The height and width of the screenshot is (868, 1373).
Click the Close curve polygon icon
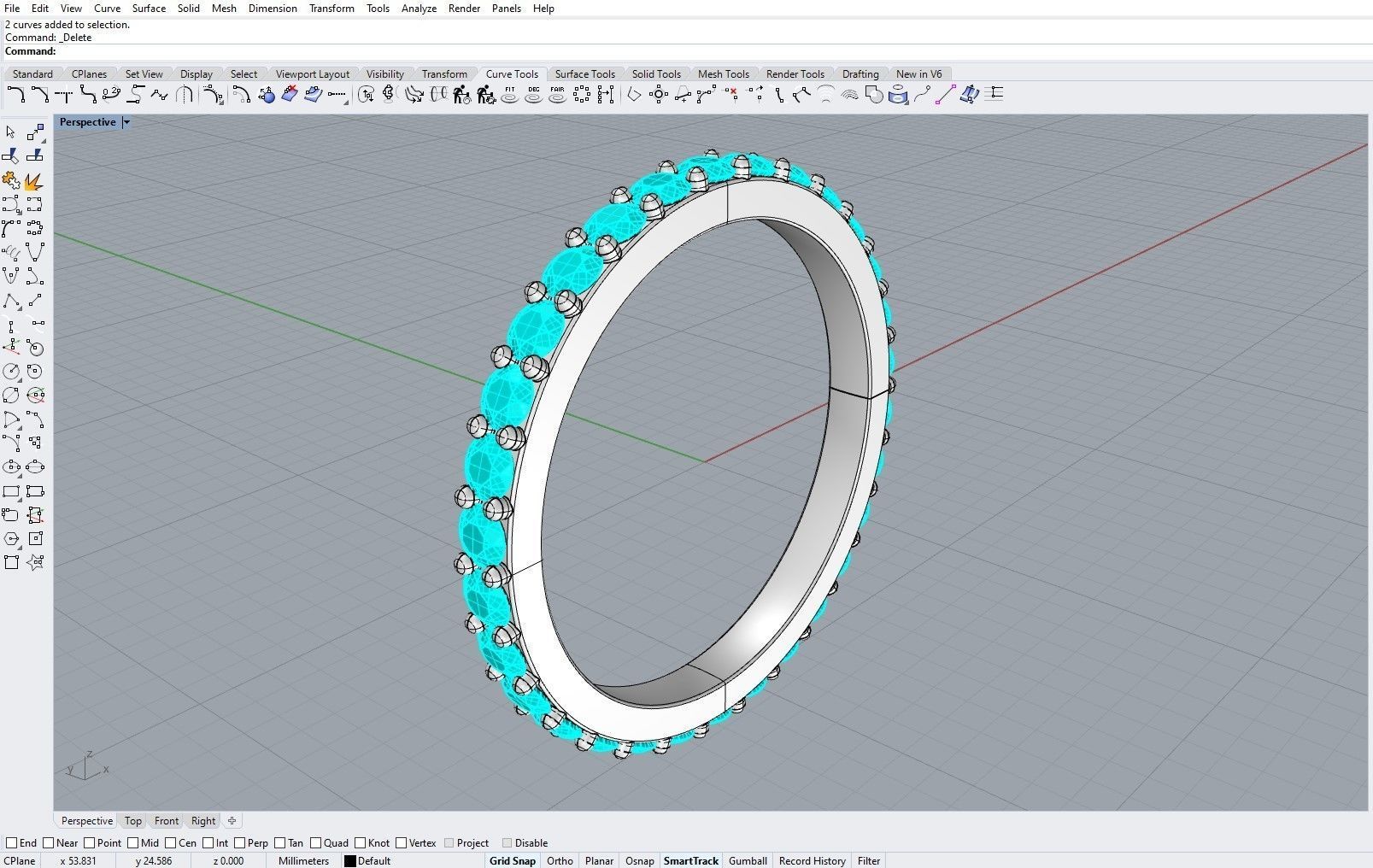point(633,94)
